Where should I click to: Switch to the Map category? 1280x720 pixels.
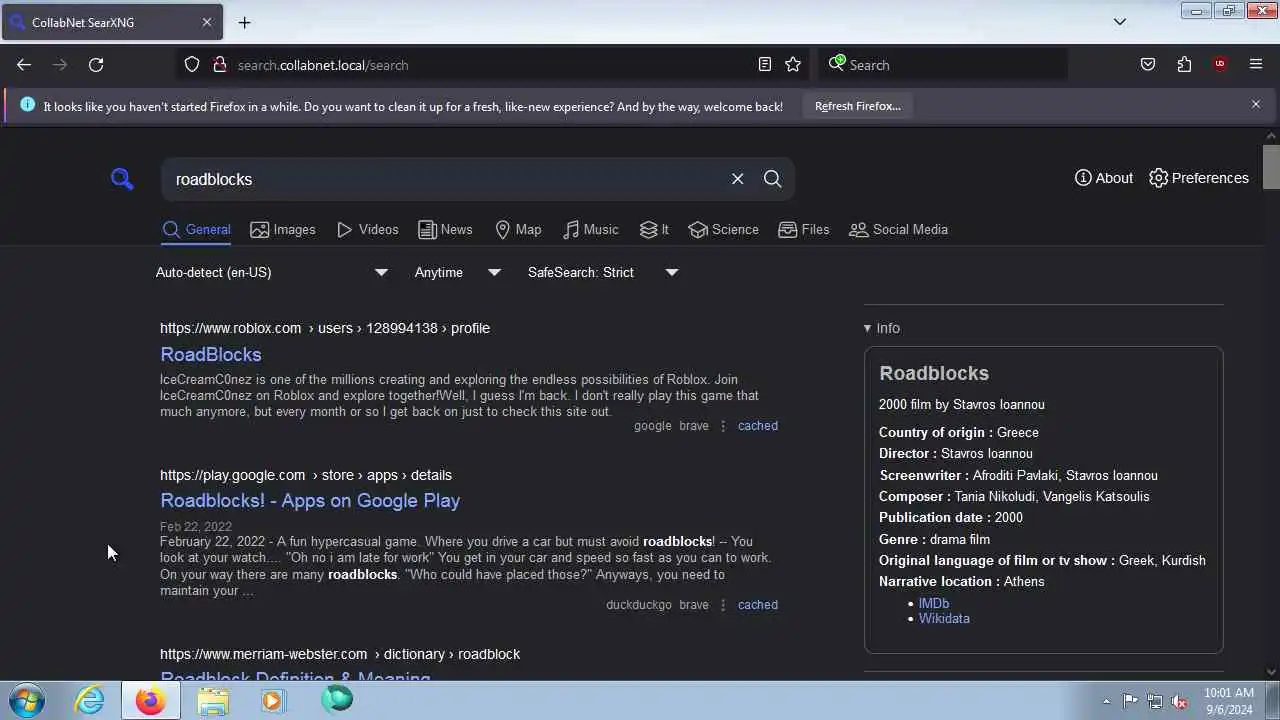pyautogui.click(x=518, y=229)
